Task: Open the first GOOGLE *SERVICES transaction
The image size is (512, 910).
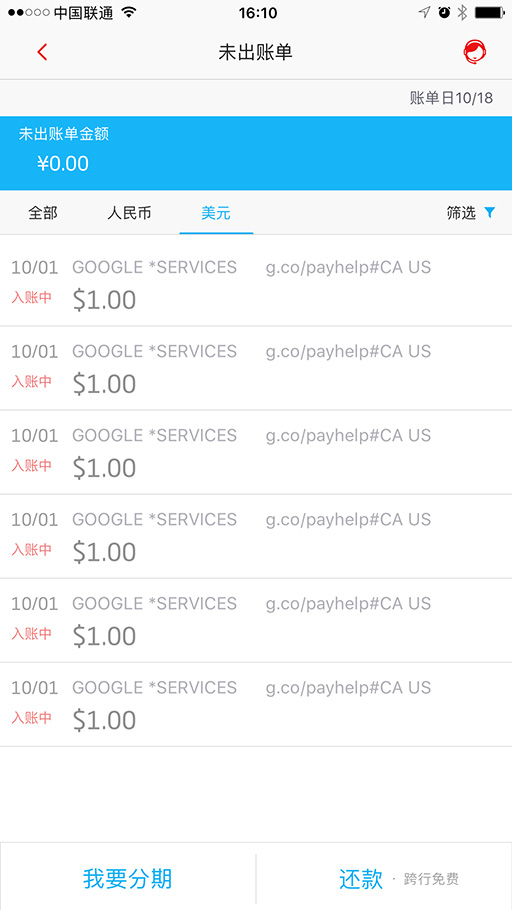Action: click(x=256, y=284)
